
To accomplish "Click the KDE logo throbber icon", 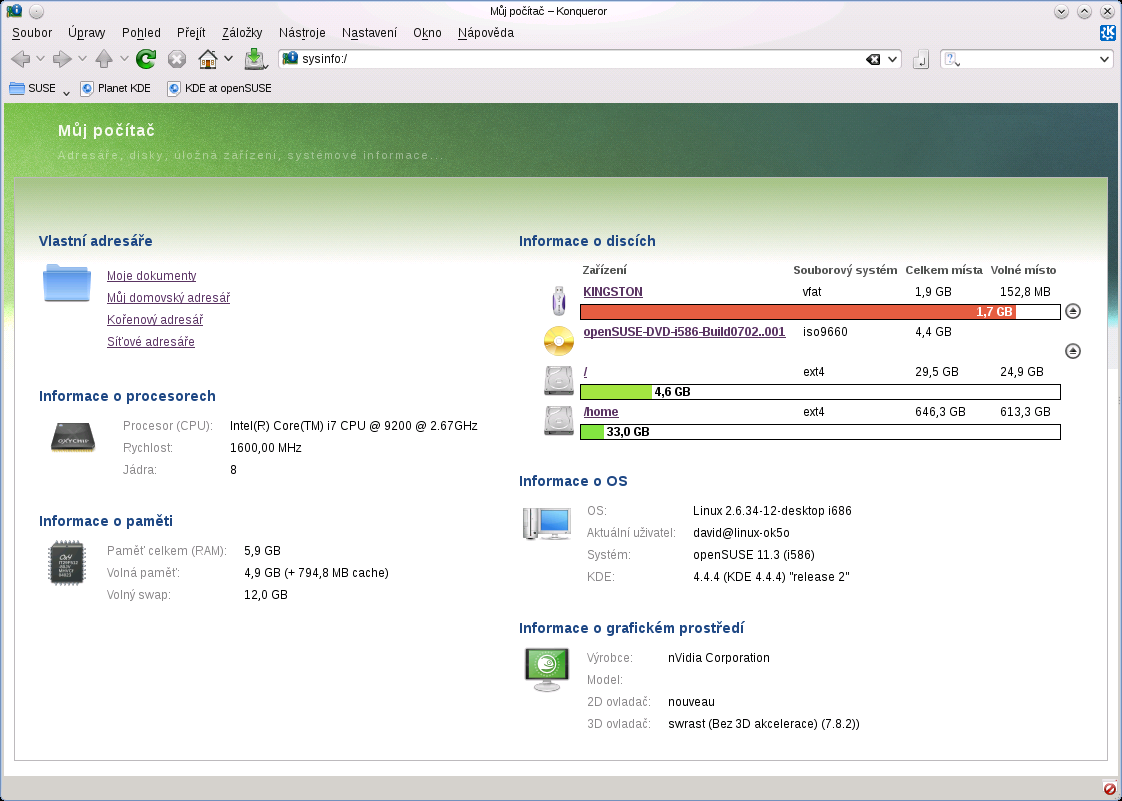I will point(1108,32).
